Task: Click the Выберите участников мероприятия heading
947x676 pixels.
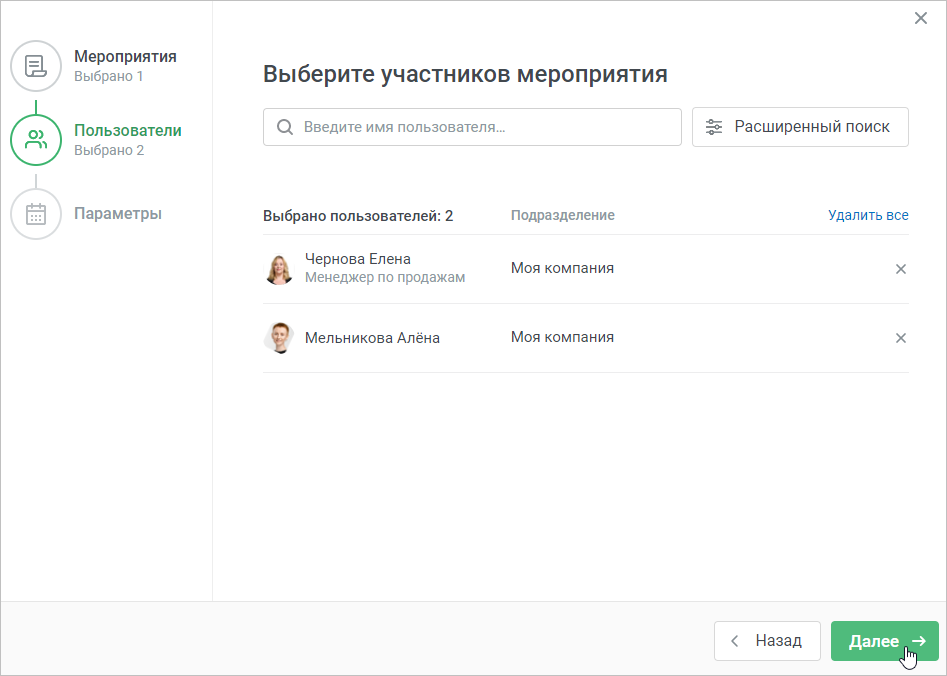Action: [465, 74]
